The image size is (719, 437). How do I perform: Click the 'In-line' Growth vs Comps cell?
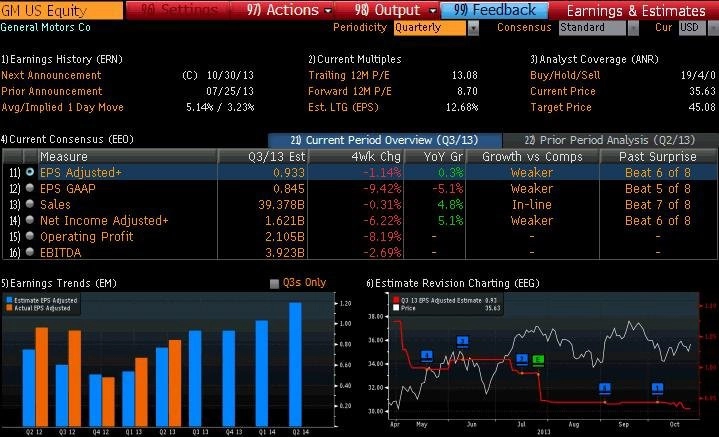click(x=532, y=205)
